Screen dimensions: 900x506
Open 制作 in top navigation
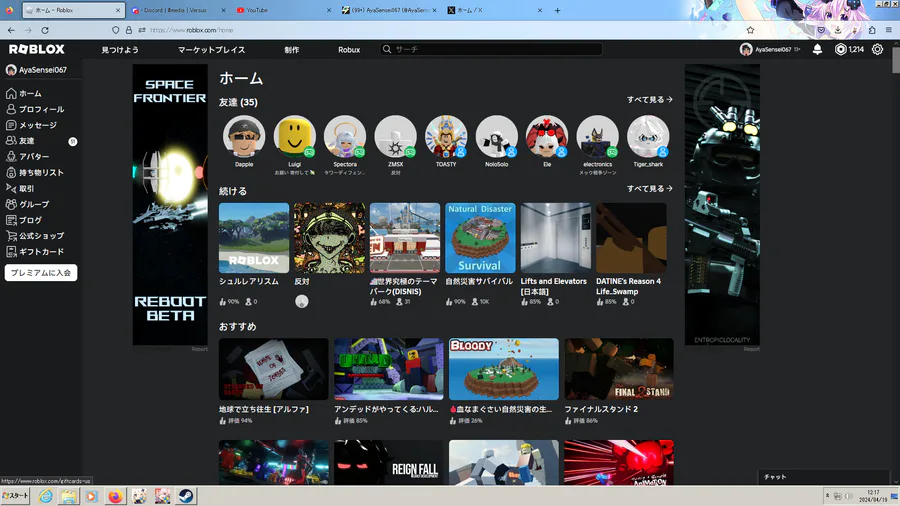pos(292,50)
